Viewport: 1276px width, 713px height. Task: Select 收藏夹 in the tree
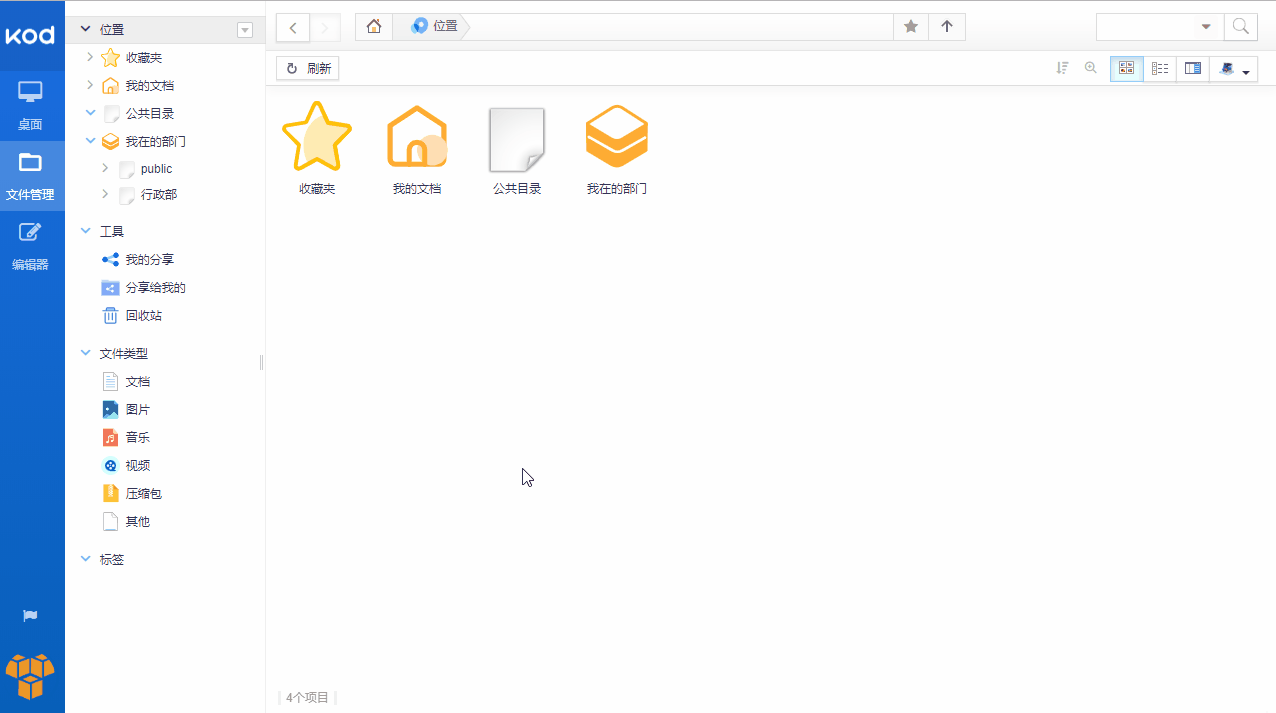click(143, 58)
